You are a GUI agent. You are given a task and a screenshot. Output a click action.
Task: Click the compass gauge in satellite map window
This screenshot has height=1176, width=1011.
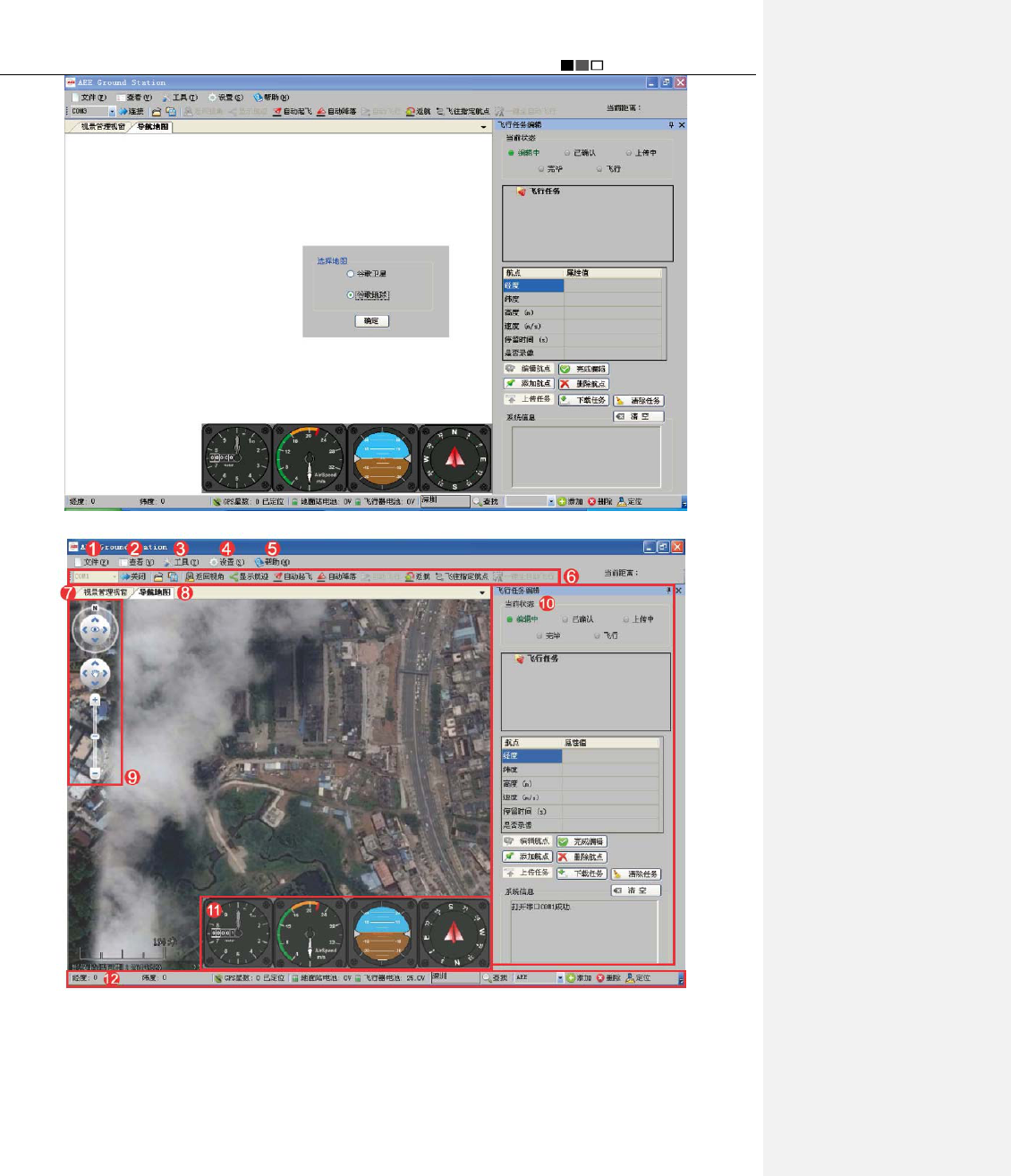455,934
